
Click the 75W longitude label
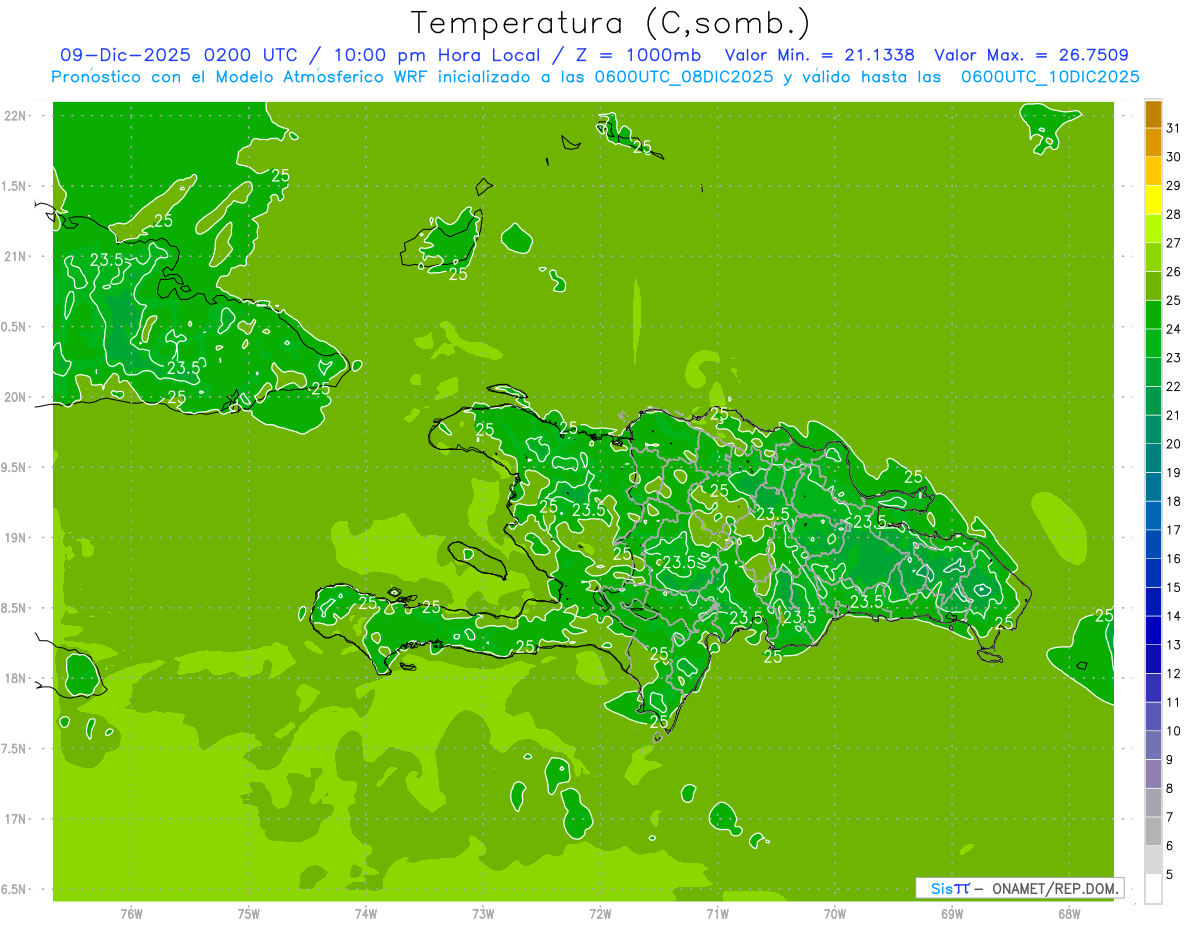(248, 913)
